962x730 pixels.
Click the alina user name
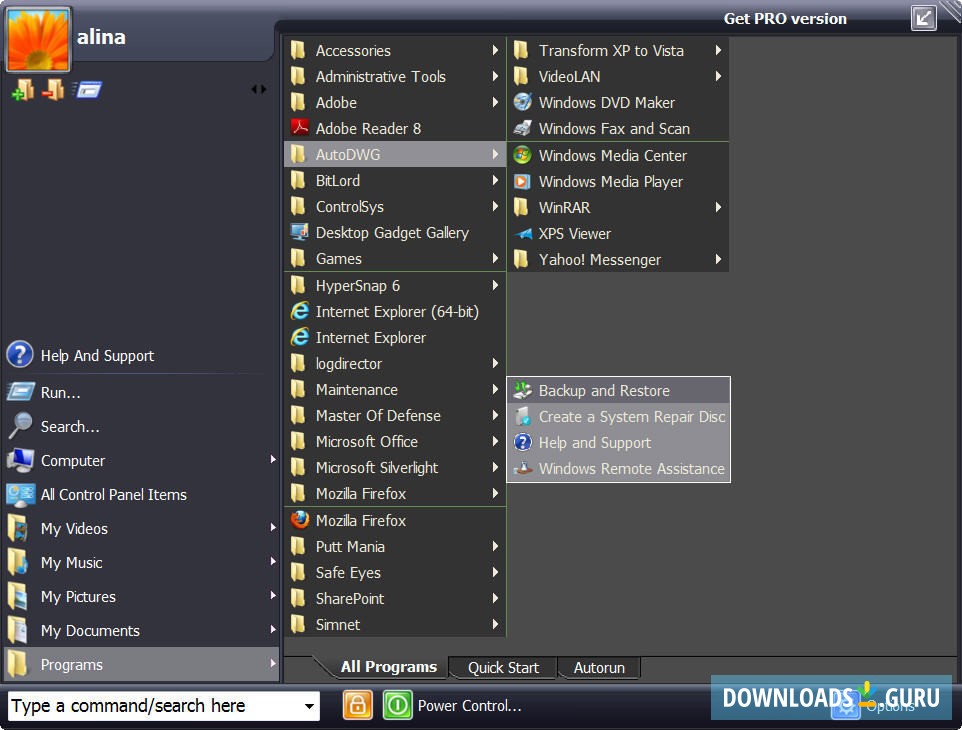101,37
